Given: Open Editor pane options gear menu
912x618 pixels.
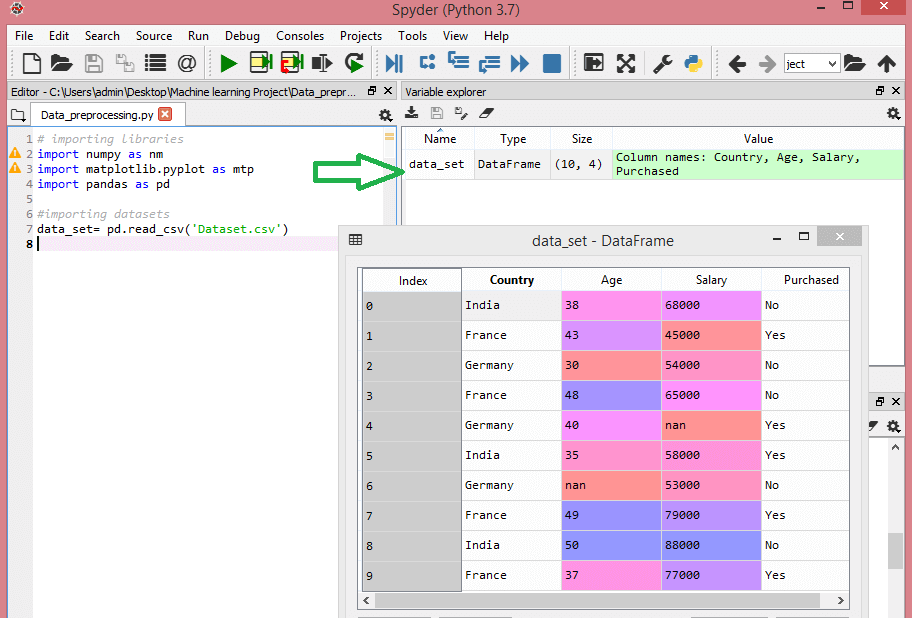Looking at the screenshot, I should tap(385, 115).
